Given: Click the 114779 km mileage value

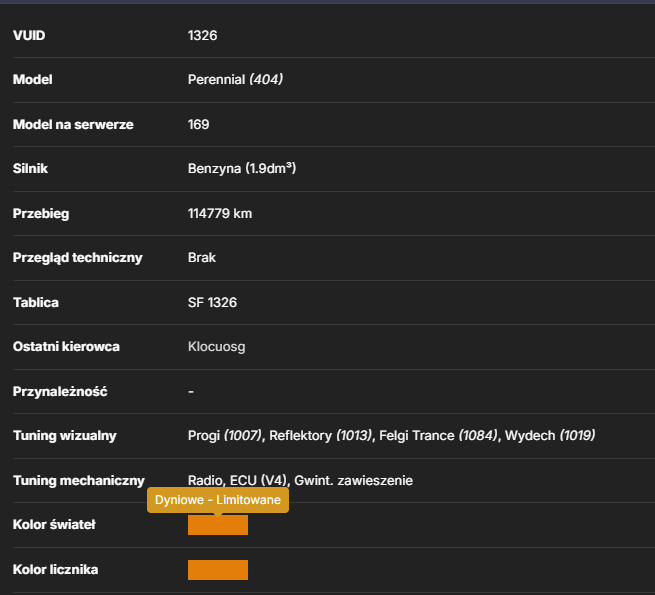Looking at the screenshot, I should tap(220, 214).
